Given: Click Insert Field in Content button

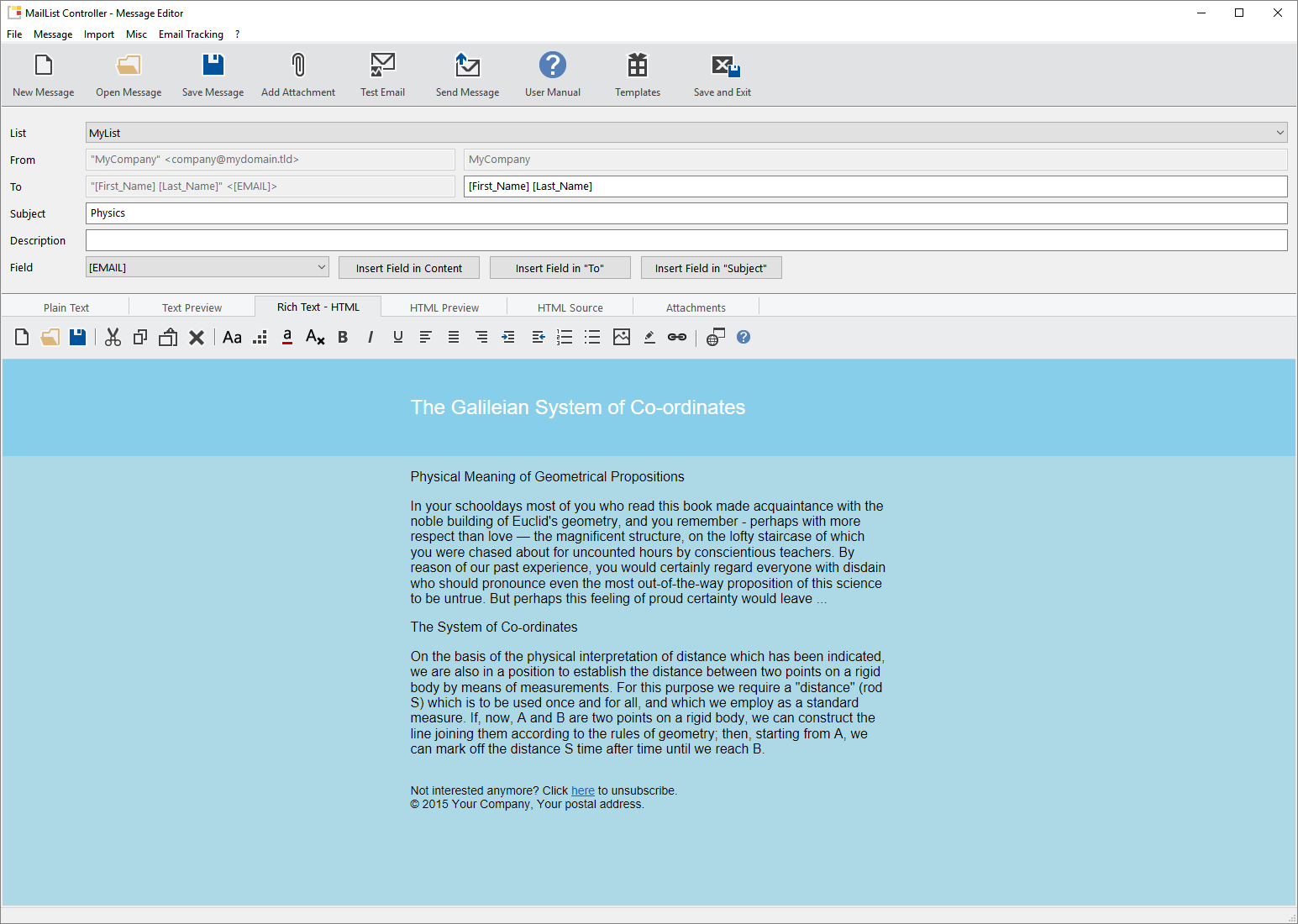Looking at the screenshot, I should click(x=409, y=268).
